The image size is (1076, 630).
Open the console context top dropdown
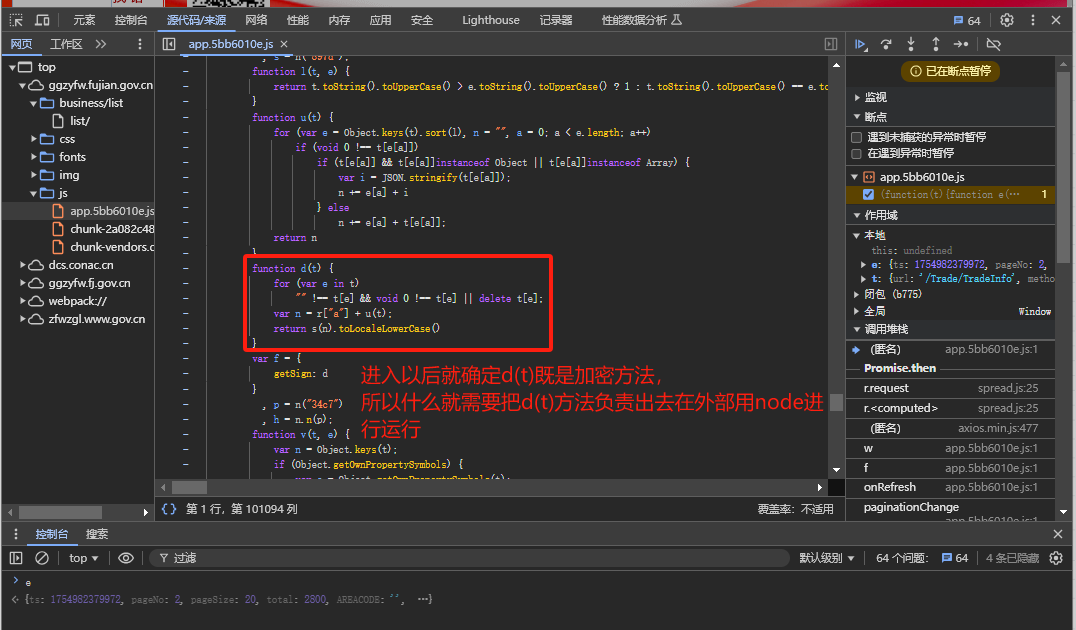click(x=84, y=558)
